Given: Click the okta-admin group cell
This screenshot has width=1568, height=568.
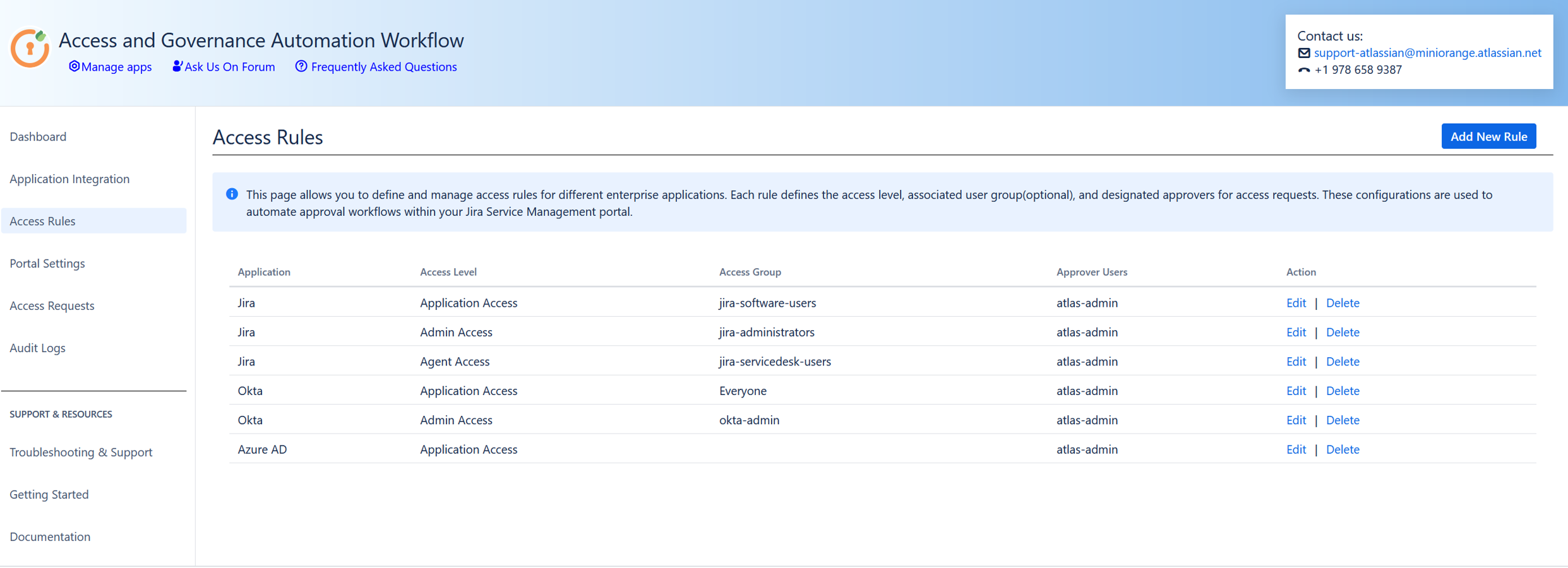Looking at the screenshot, I should click(x=749, y=420).
